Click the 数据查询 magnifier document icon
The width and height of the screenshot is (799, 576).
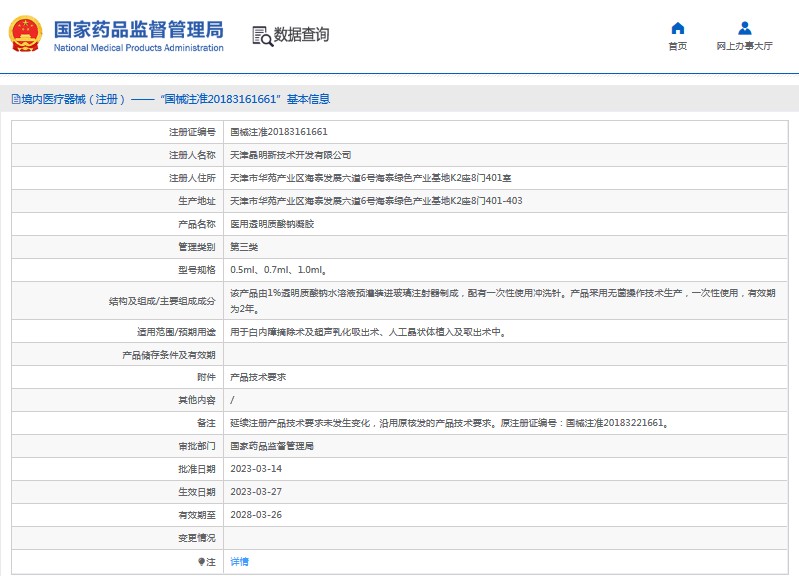tap(262, 35)
